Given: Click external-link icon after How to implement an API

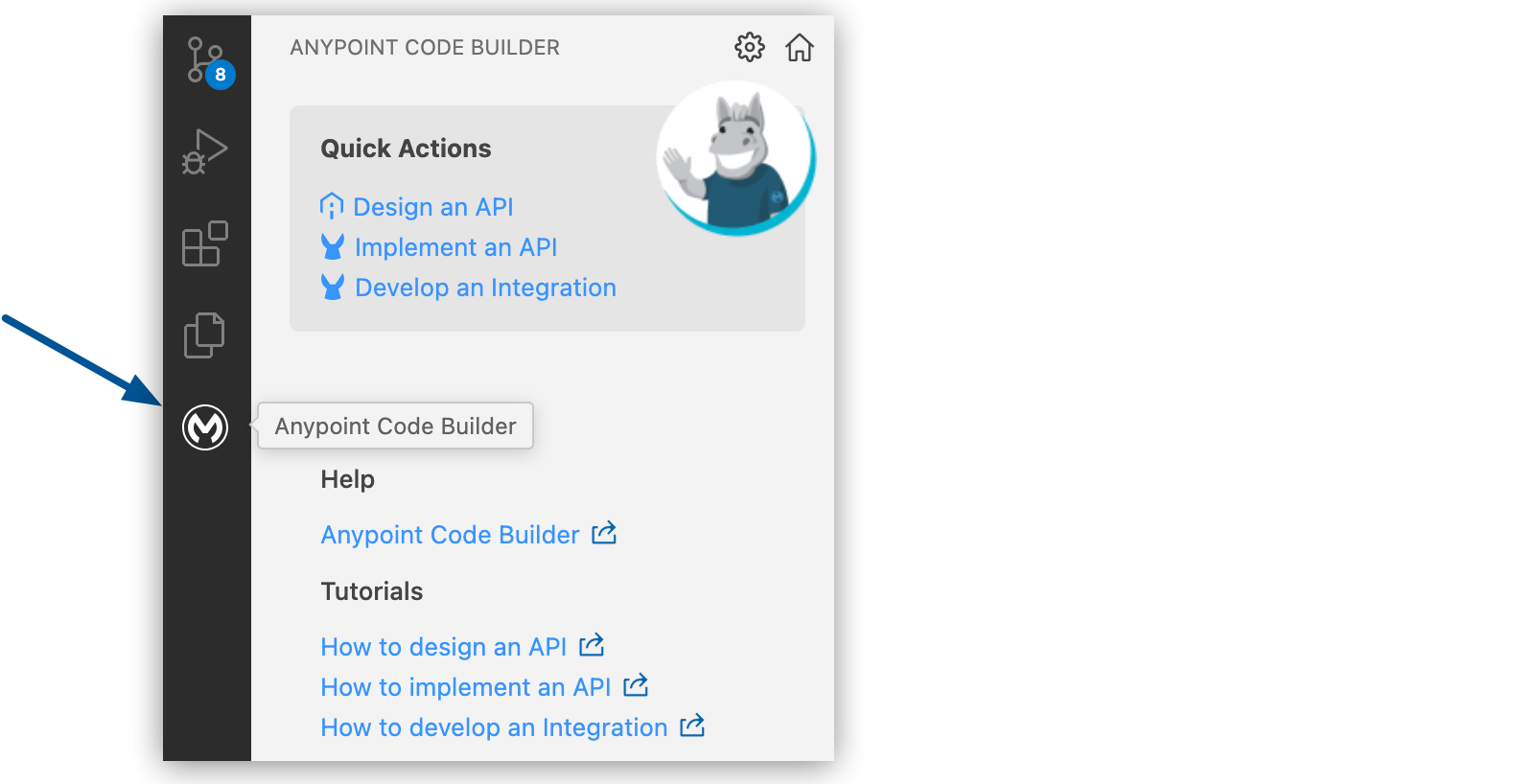Looking at the screenshot, I should click(x=636, y=685).
